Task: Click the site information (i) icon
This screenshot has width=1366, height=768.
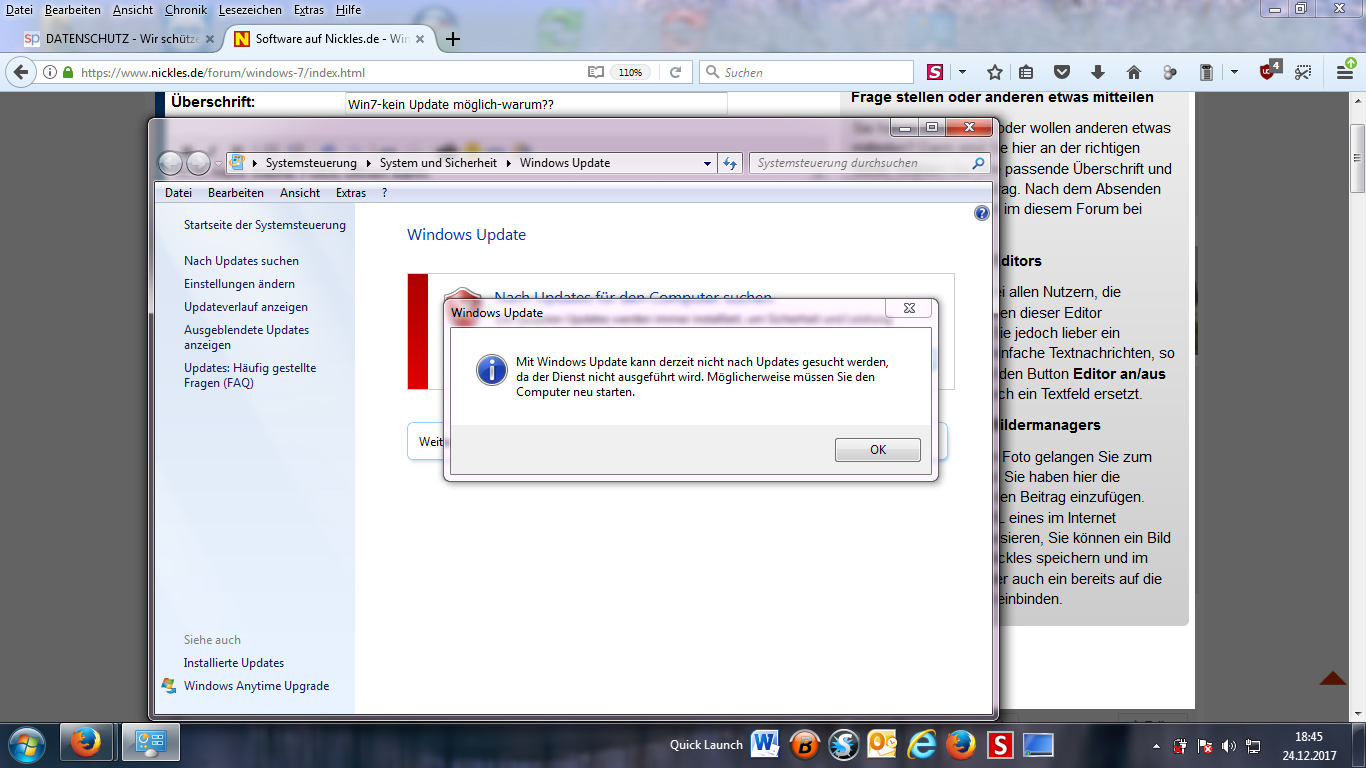Action: click(x=49, y=72)
